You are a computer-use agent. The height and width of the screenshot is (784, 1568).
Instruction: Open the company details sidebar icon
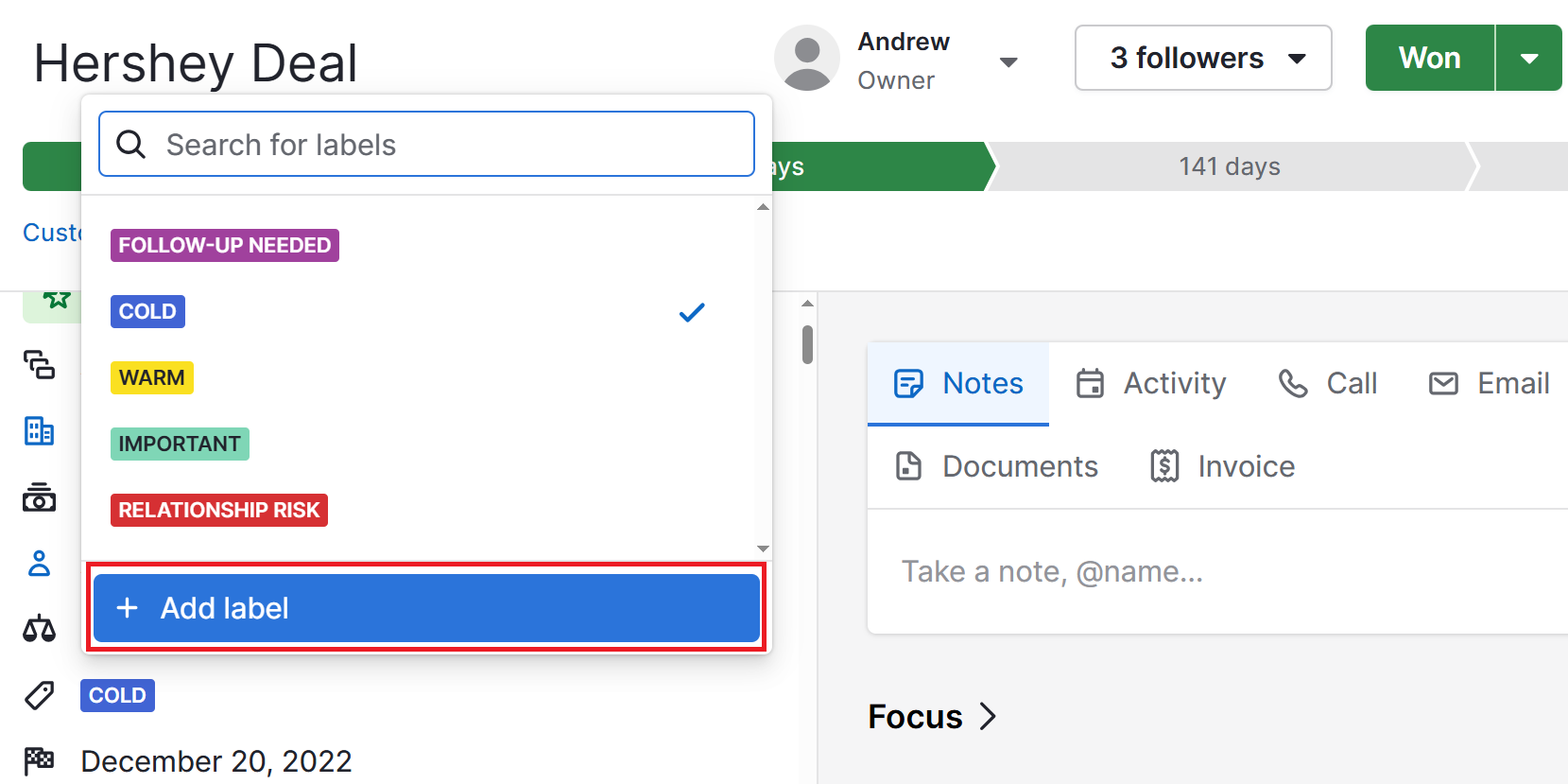coord(39,431)
